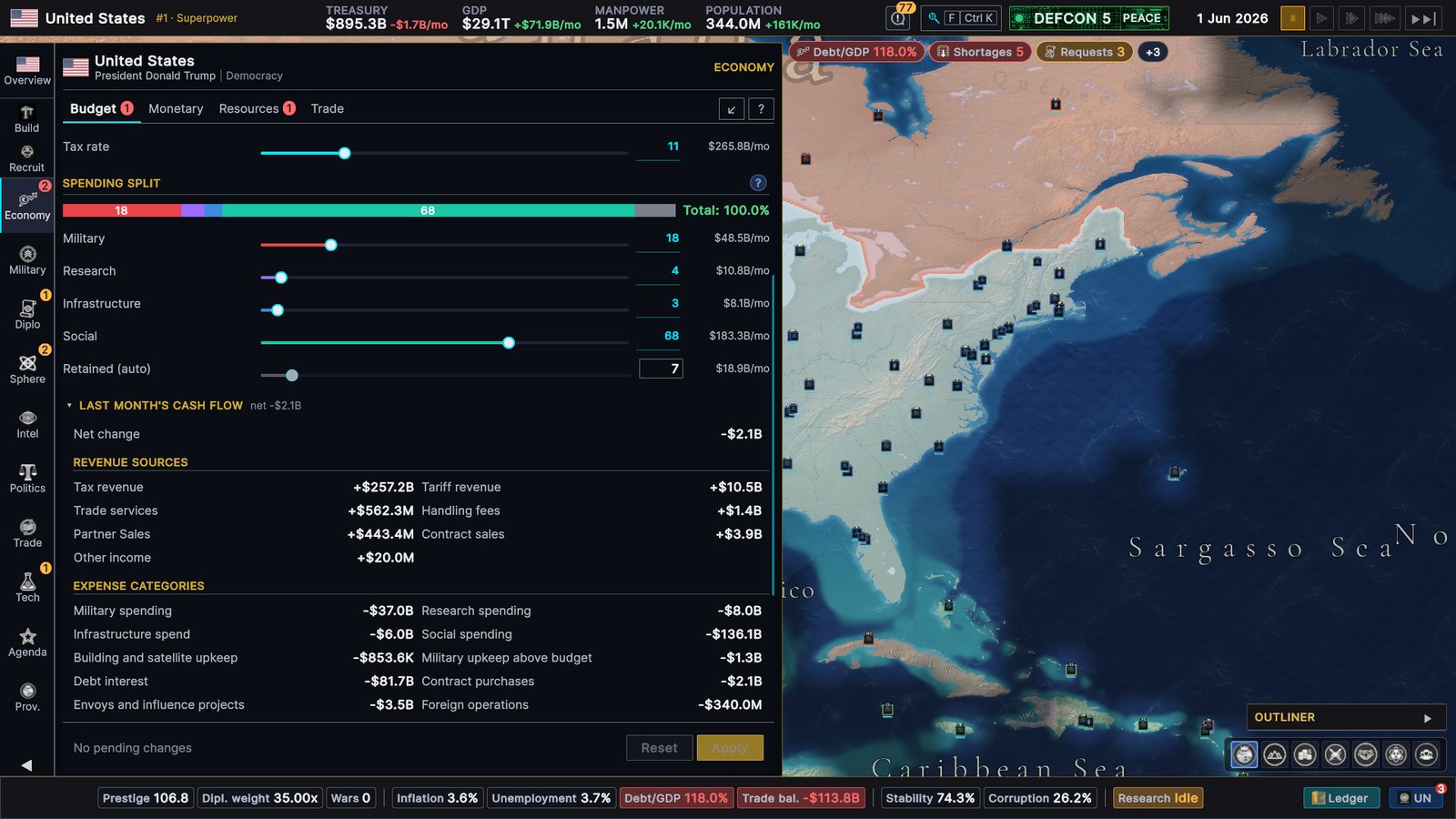Screen dimensions: 1456x819
Task: Adjust the Tax rate slider handle
Action: 344,153
